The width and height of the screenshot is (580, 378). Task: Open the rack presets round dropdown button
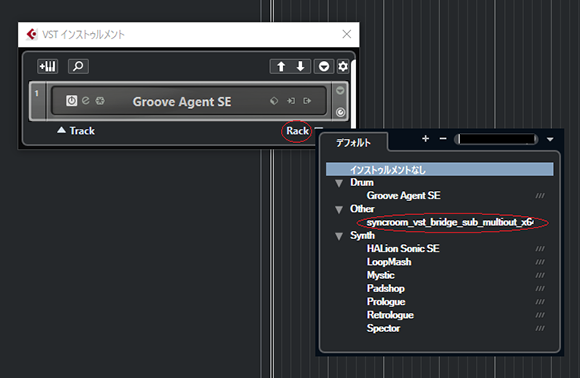324,67
